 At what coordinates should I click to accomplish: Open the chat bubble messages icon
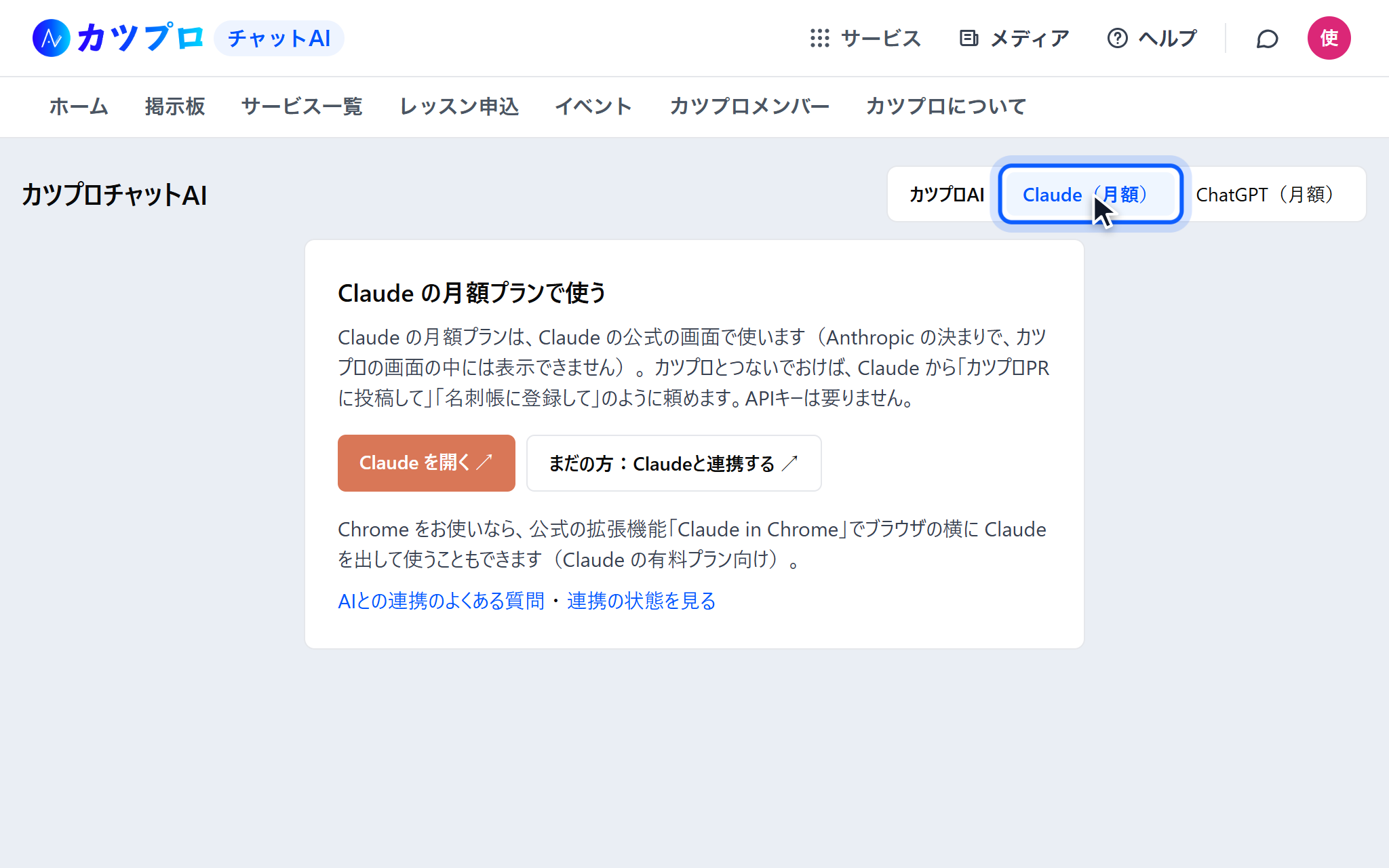pos(1267,39)
